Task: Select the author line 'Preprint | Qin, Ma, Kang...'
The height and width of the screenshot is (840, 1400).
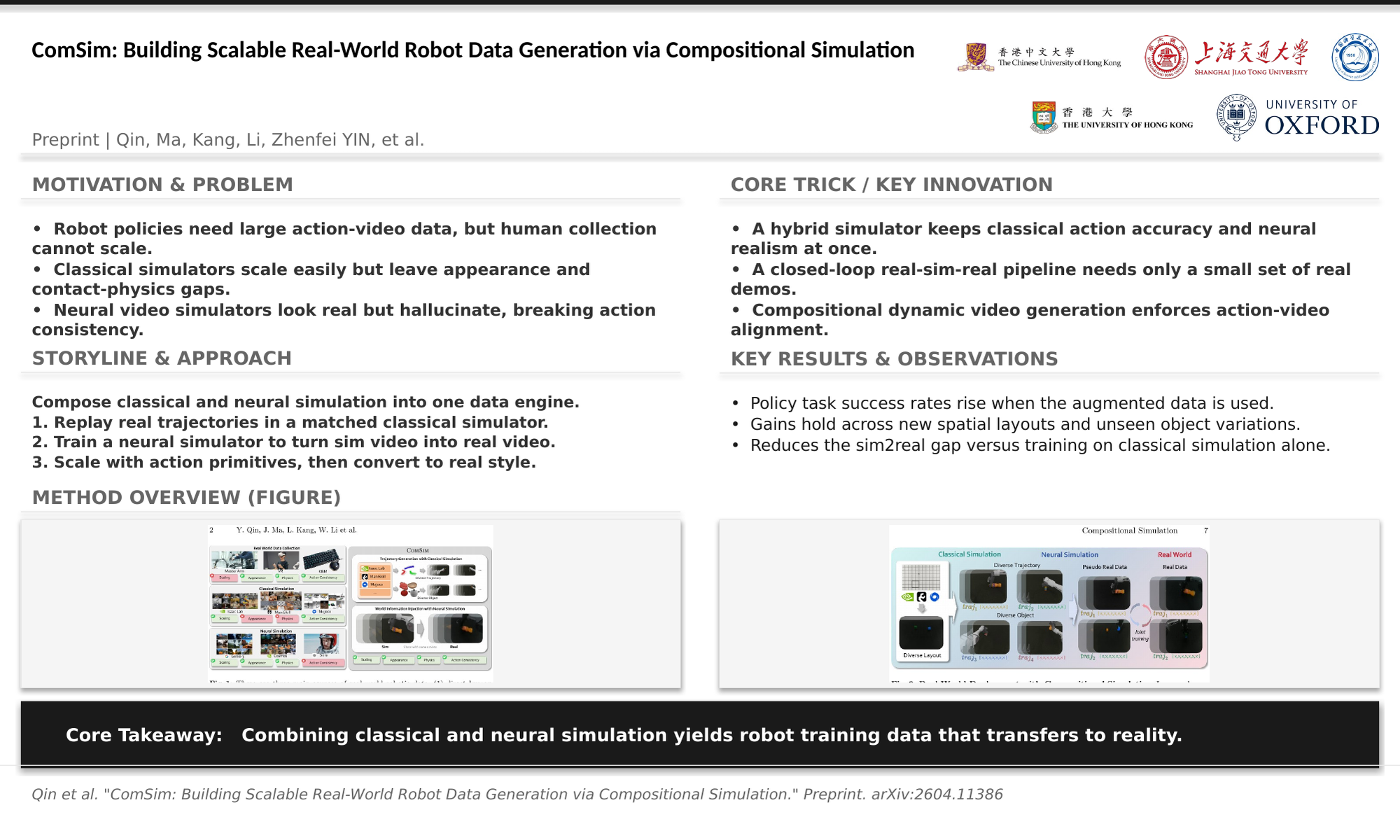Action: tap(228, 140)
